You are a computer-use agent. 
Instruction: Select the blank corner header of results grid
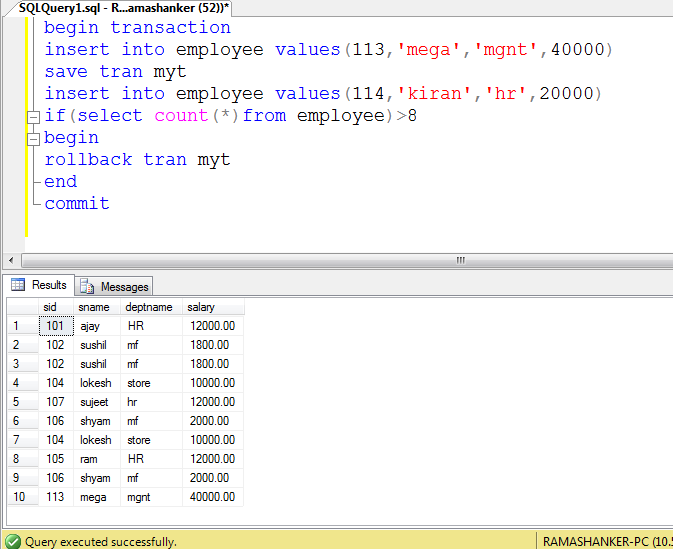(23, 307)
